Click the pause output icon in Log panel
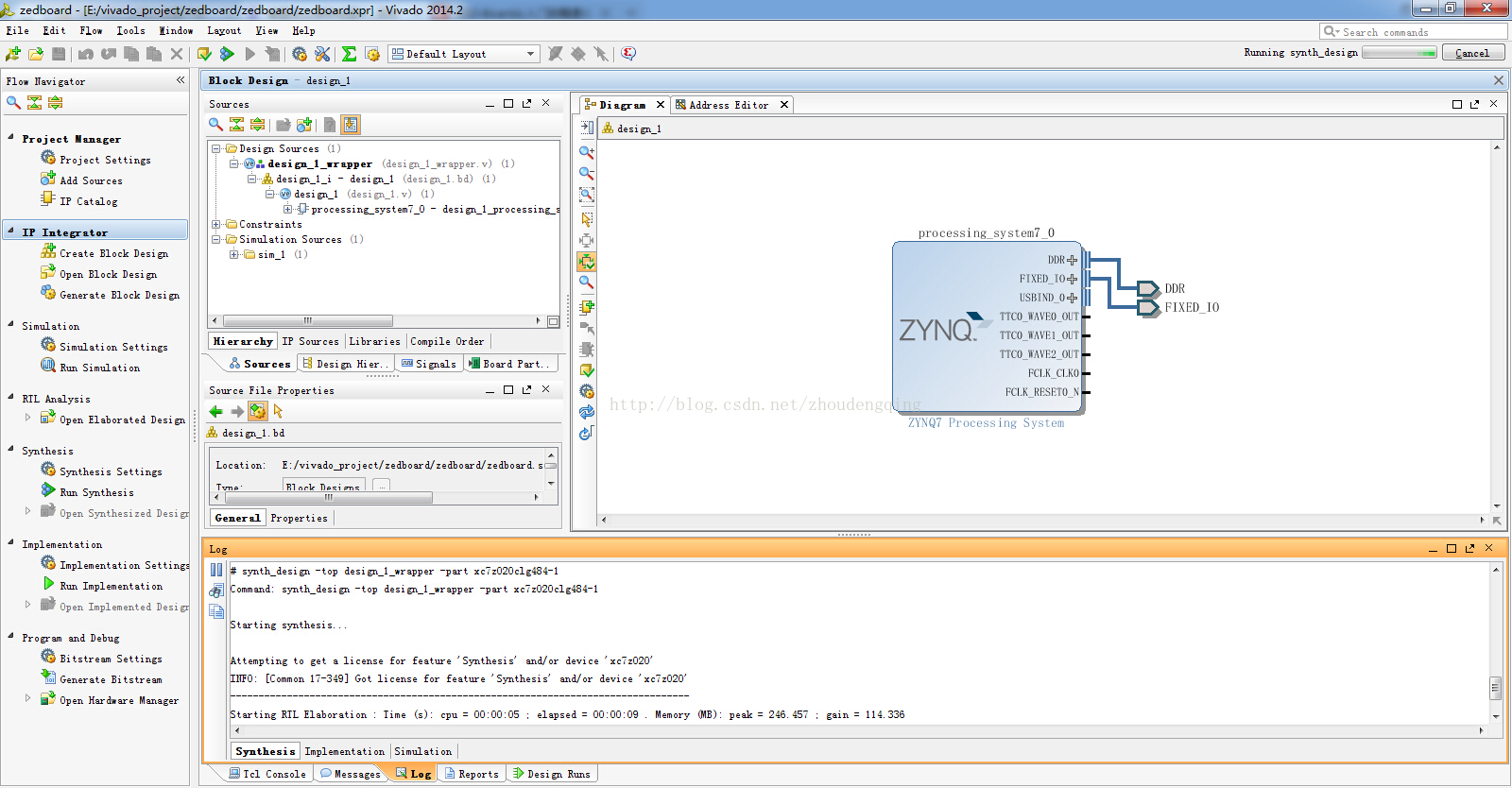 [x=216, y=570]
